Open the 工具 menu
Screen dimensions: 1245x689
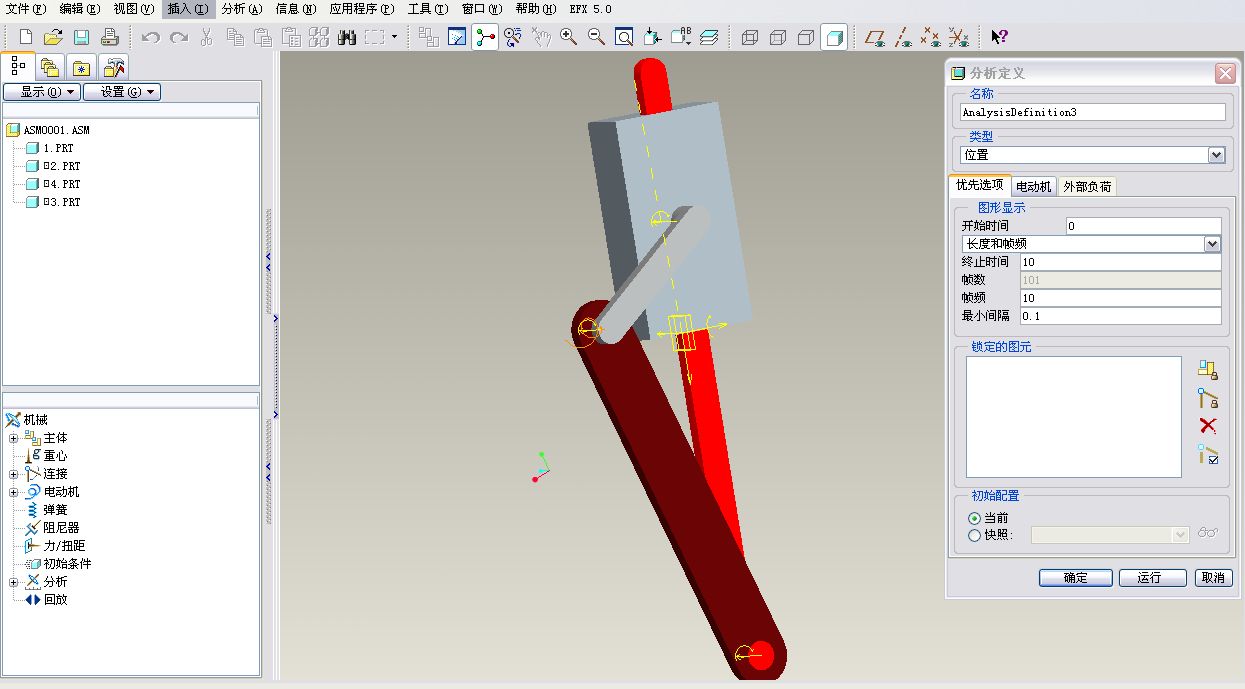coord(428,9)
